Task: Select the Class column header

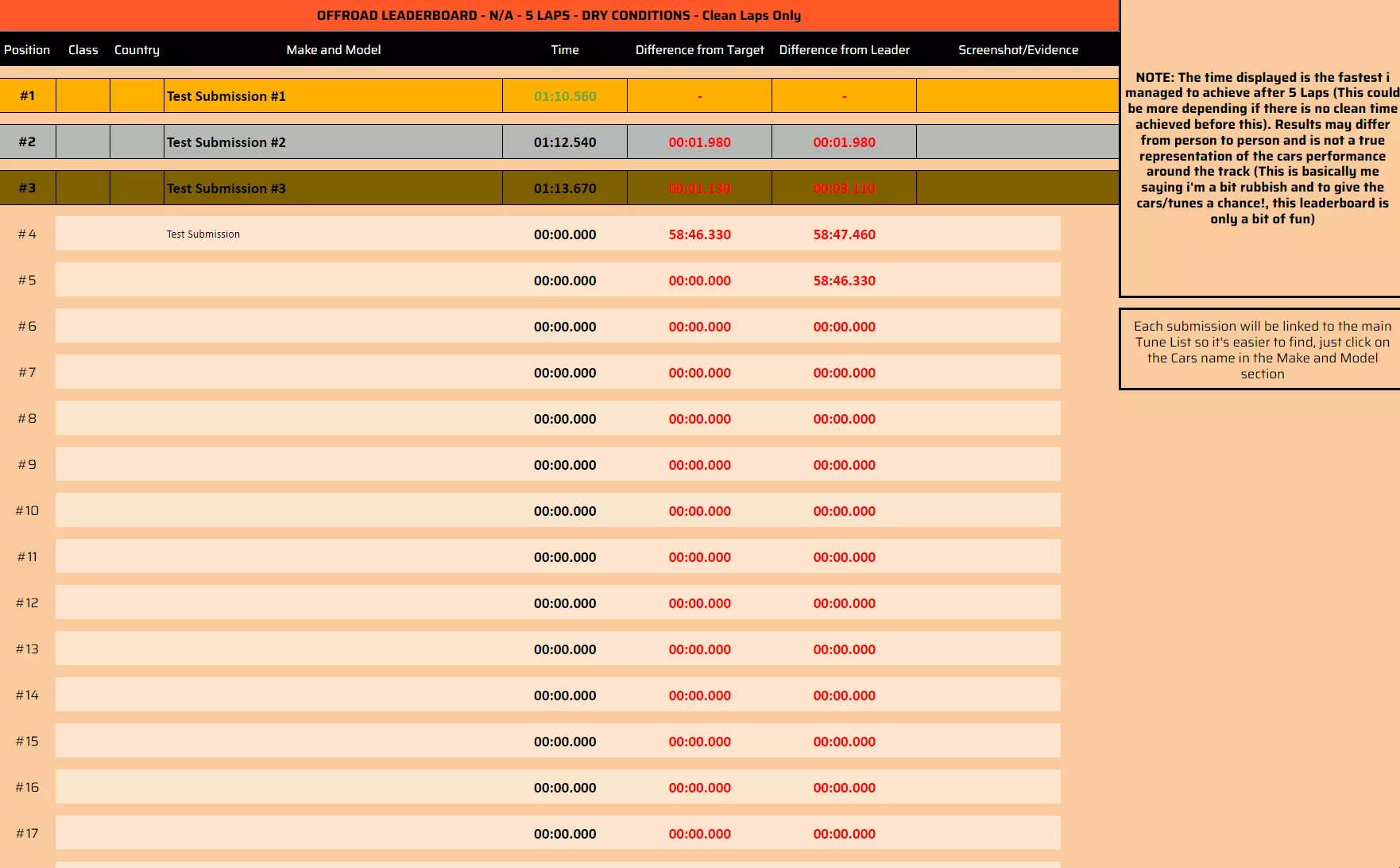Action: pyautogui.click(x=83, y=49)
